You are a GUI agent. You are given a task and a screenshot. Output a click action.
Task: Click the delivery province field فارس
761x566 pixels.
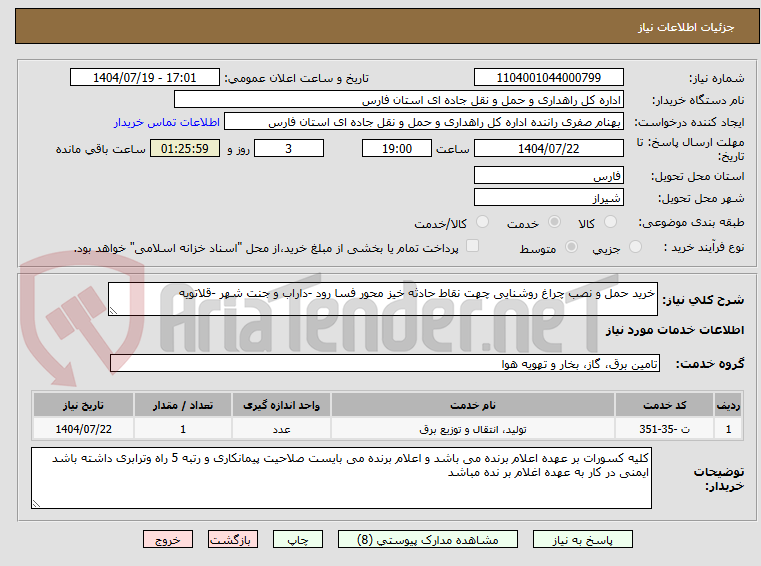pos(548,176)
